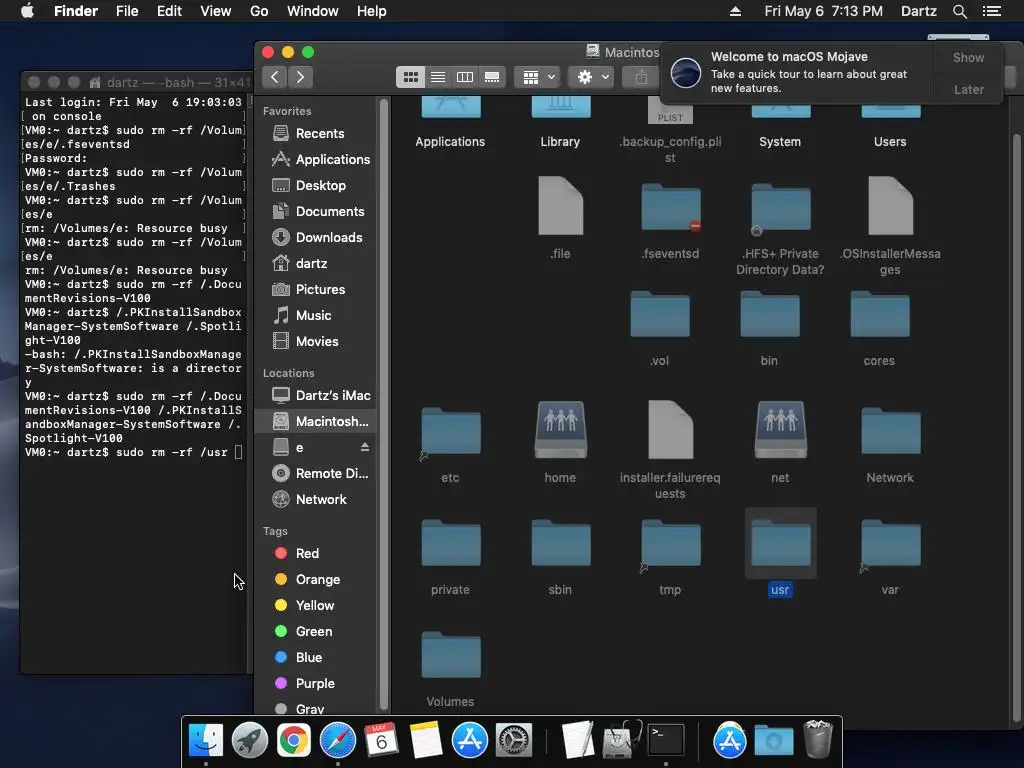This screenshot has height=768, width=1024.
Task: Open the Help menu
Action: (371, 11)
